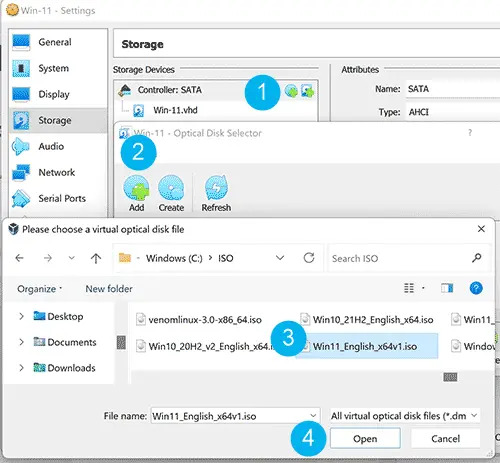Select Storage settings category
Image resolution: width=500 pixels, height=463 pixels.
point(58,120)
